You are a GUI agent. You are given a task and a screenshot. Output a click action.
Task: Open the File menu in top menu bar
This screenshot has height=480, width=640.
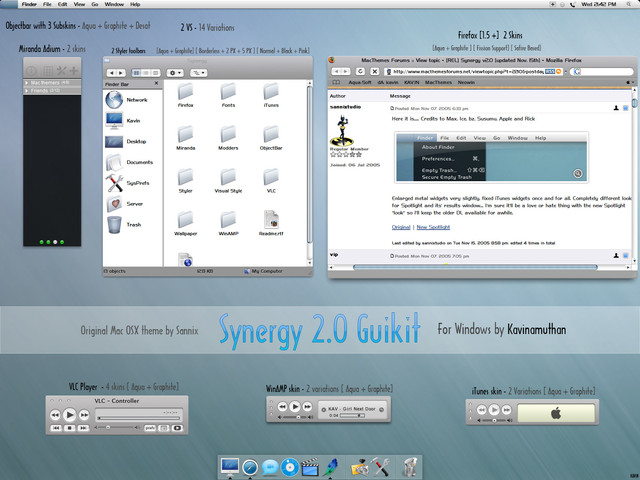click(x=47, y=4)
